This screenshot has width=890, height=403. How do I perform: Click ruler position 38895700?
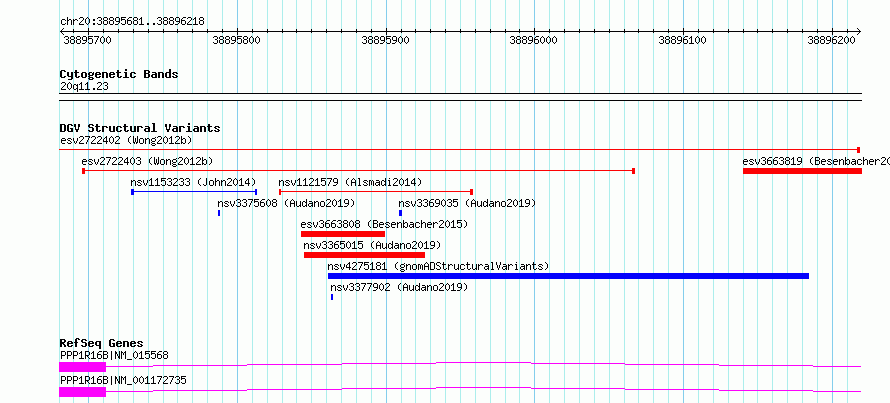[87, 40]
